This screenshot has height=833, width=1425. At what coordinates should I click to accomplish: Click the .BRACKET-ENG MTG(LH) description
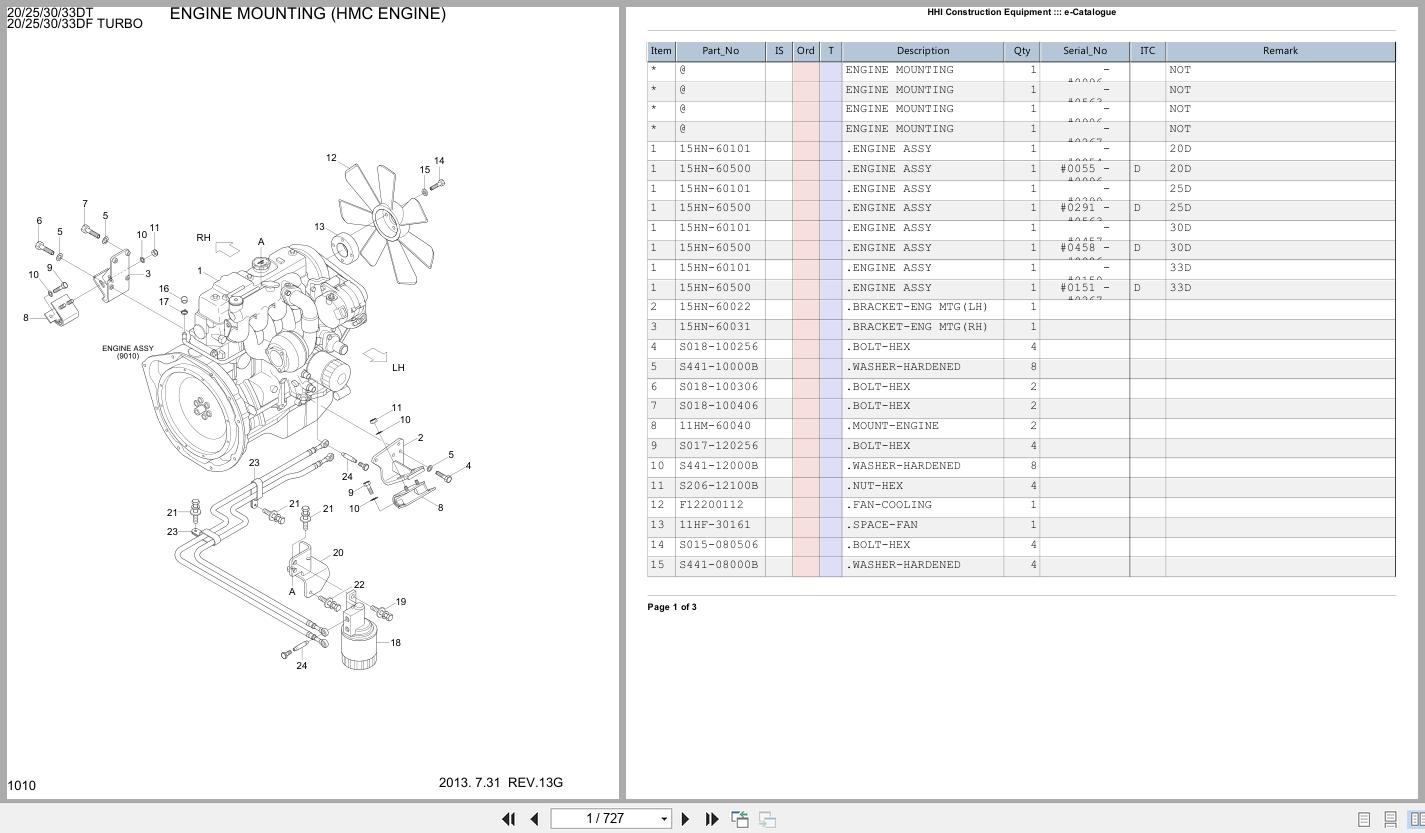pyautogui.click(x=917, y=307)
